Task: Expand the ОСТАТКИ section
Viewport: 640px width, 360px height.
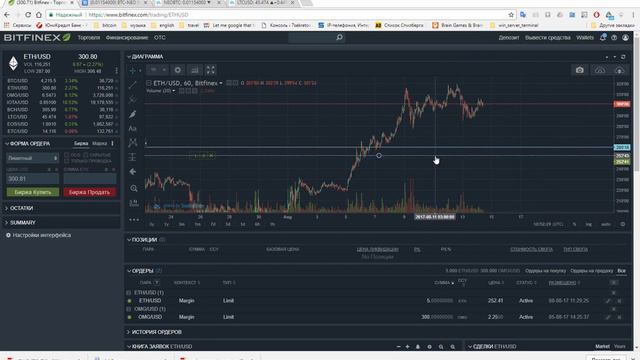Action: (x=7, y=208)
